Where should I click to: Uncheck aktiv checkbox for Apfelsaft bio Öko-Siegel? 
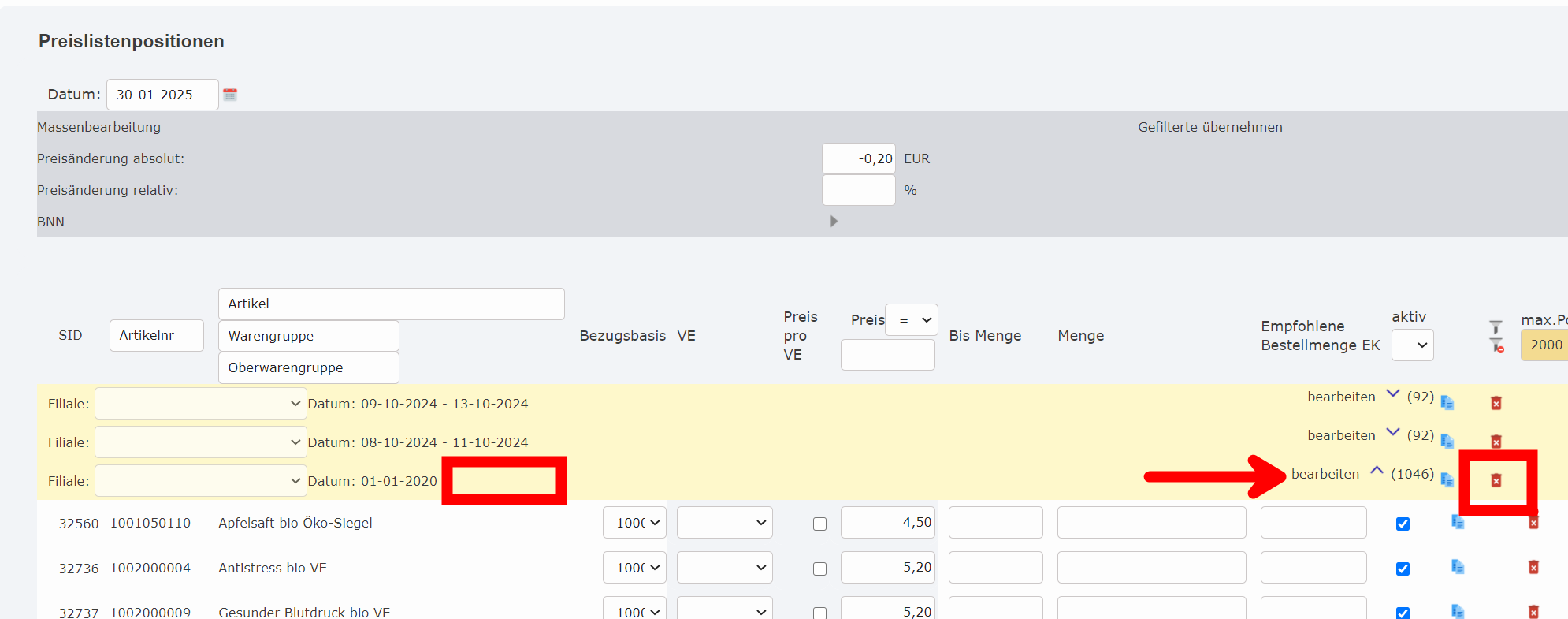coord(1403,524)
